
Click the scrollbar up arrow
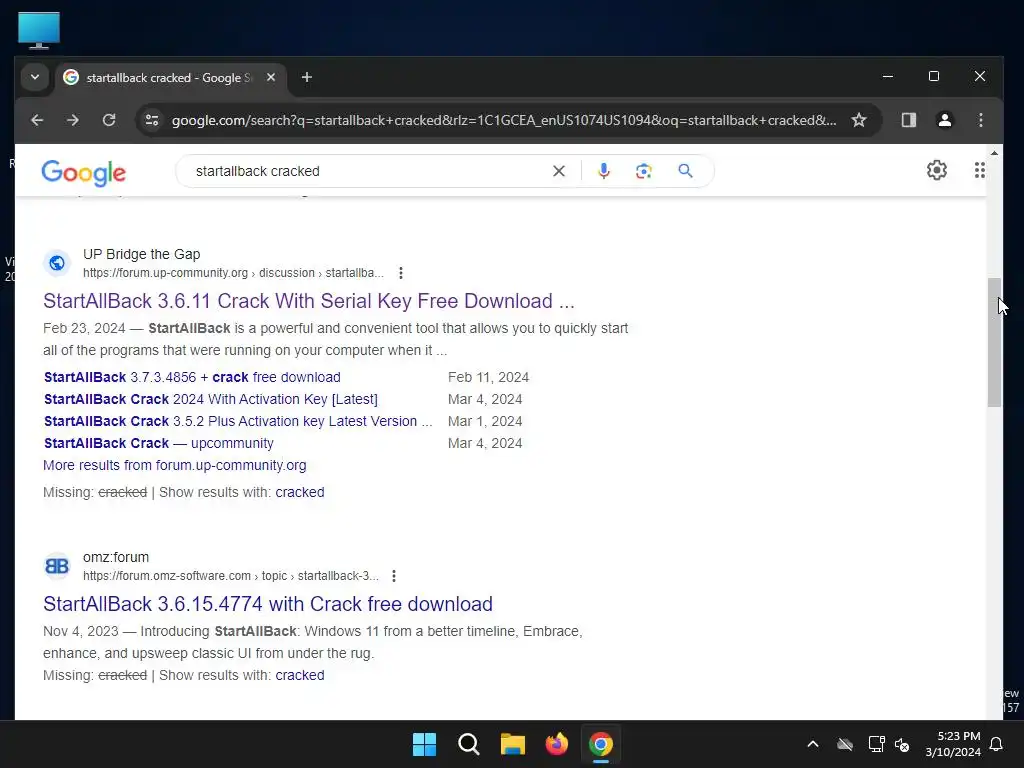[x=994, y=153]
